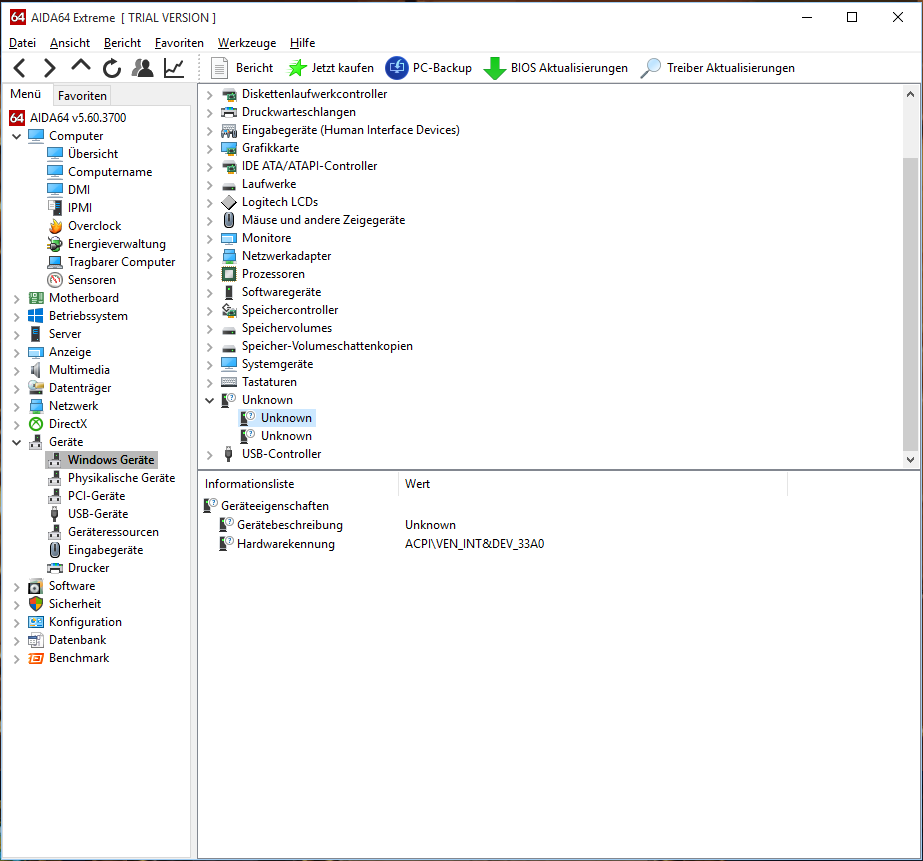Image resolution: width=923 pixels, height=861 pixels.
Task: Click the Mäuse und andere Zeigegeräte icon
Action: [x=229, y=220]
